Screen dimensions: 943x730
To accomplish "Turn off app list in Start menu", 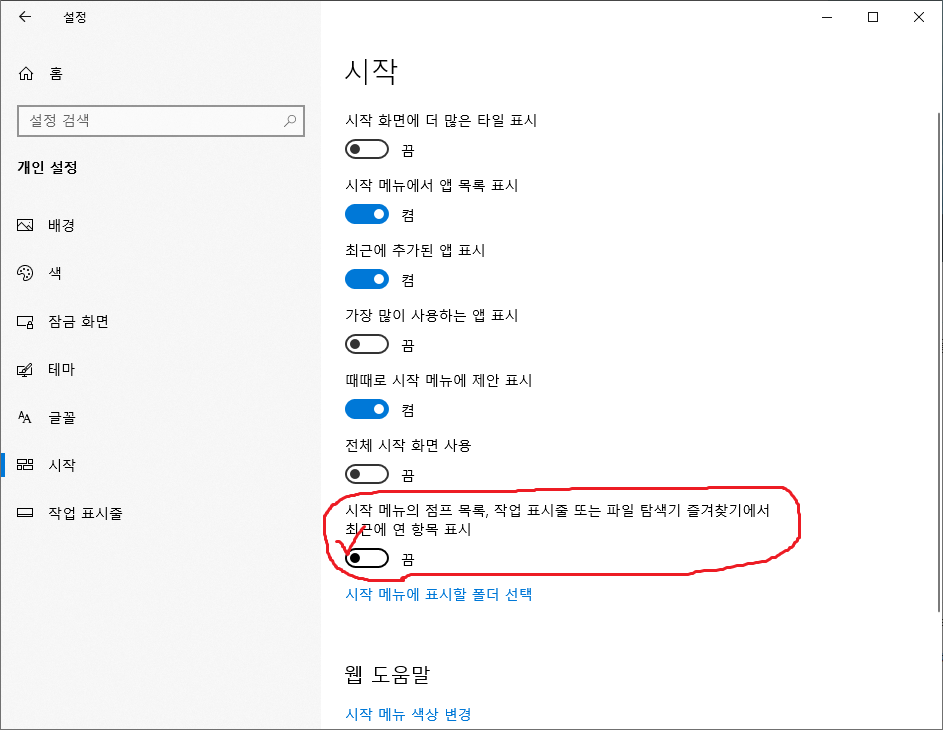I will point(366,214).
